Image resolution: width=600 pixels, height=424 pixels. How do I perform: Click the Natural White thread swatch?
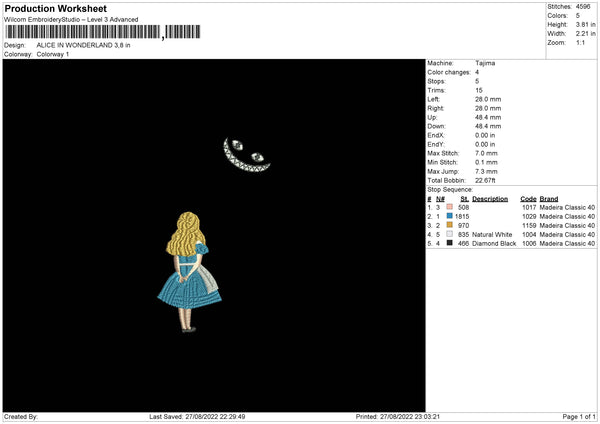coord(449,234)
